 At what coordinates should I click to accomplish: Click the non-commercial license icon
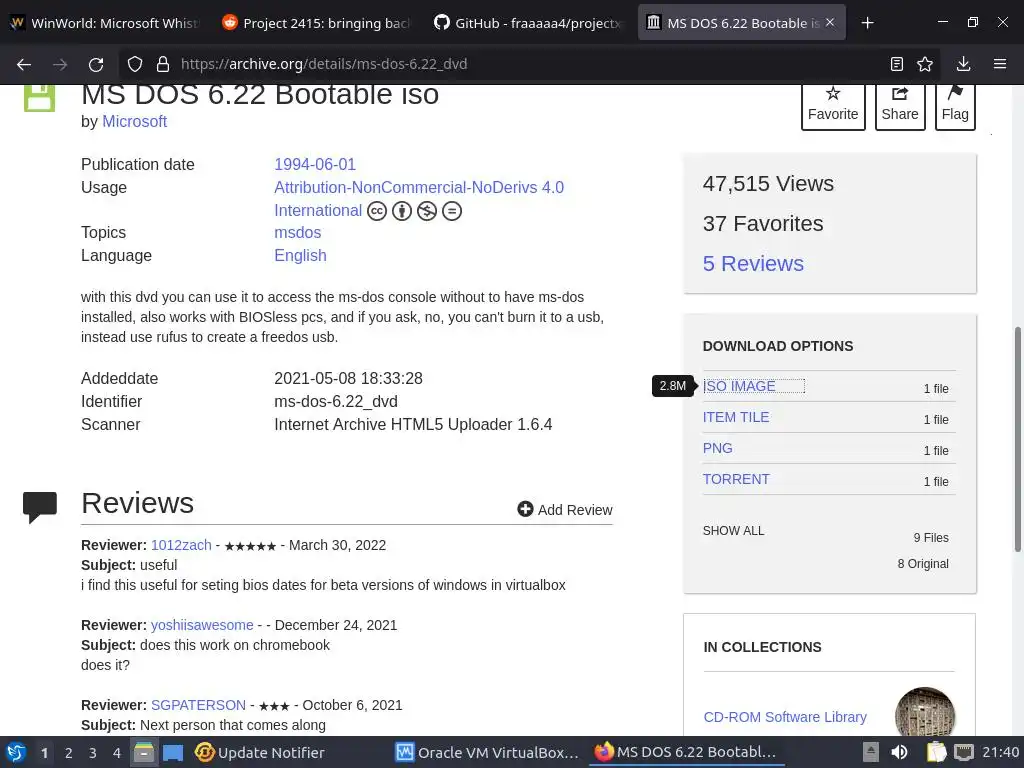(426, 211)
